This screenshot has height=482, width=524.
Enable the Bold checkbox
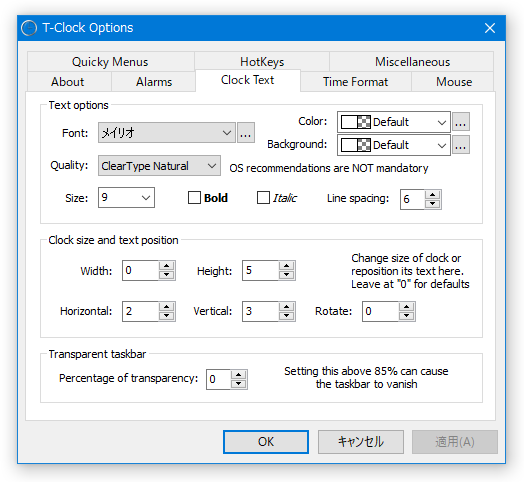coord(194,198)
